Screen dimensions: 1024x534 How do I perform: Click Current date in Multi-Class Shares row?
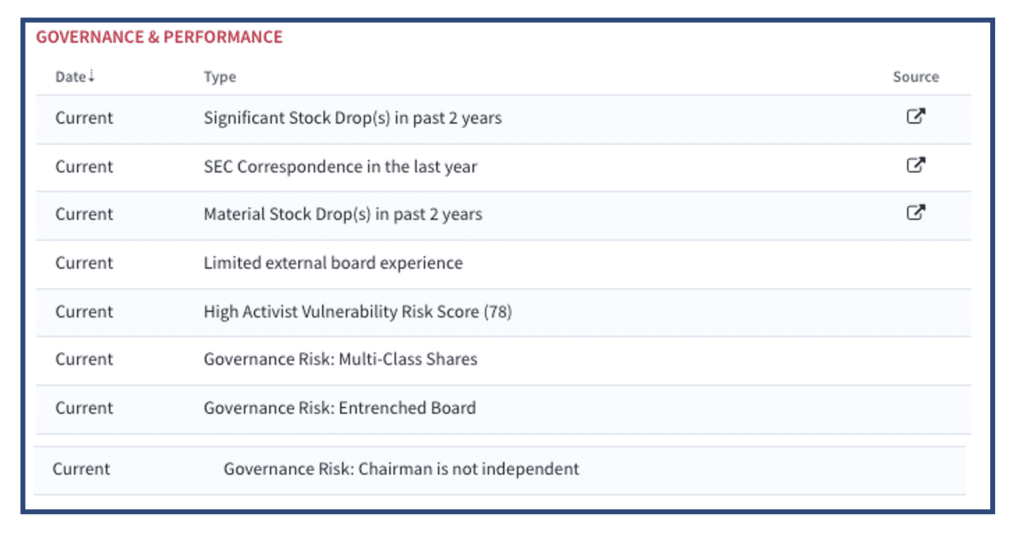tap(84, 359)
